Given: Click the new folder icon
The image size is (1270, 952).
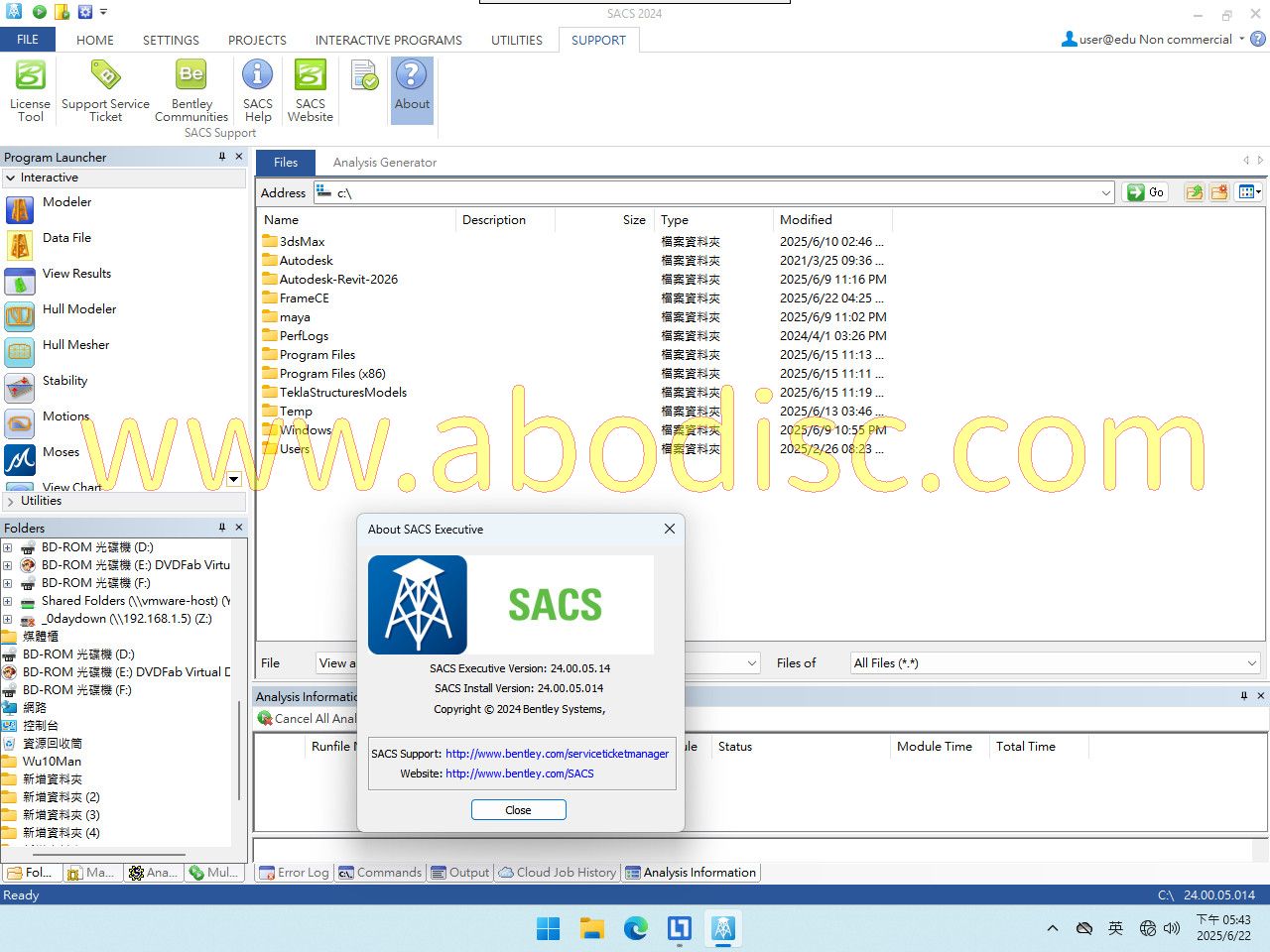Looking at the screenshot, I should click(1219, 192).
